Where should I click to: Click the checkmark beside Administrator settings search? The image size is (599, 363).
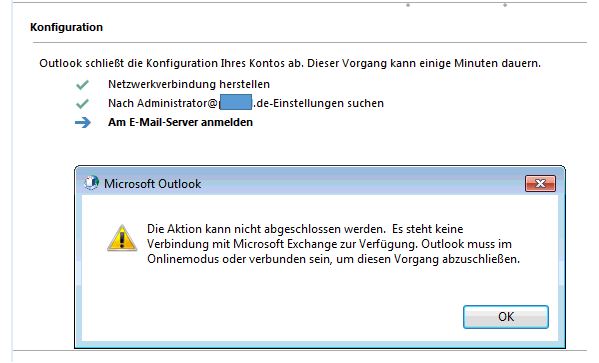click(82, 104)
